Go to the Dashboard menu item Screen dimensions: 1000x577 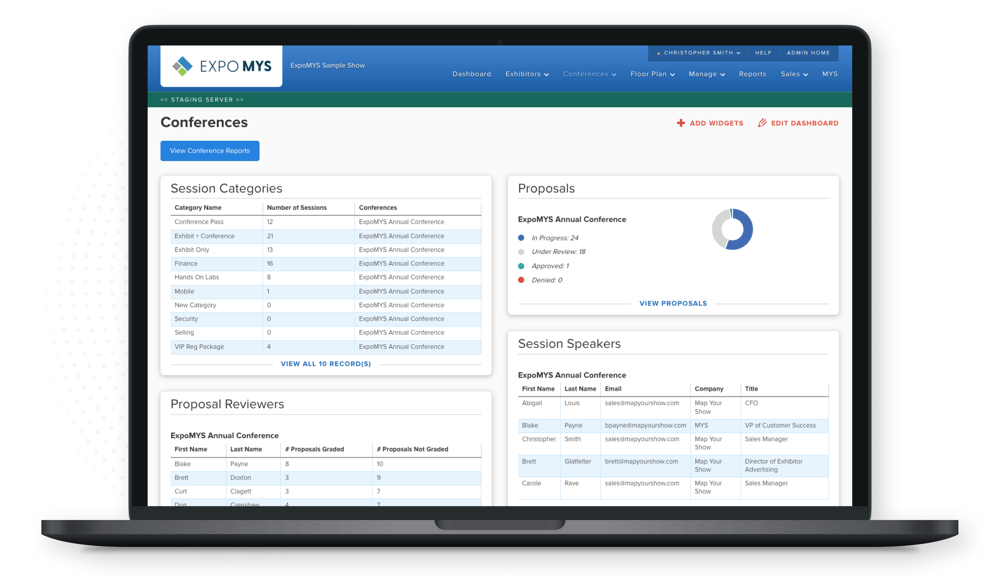tap(471, 74)
